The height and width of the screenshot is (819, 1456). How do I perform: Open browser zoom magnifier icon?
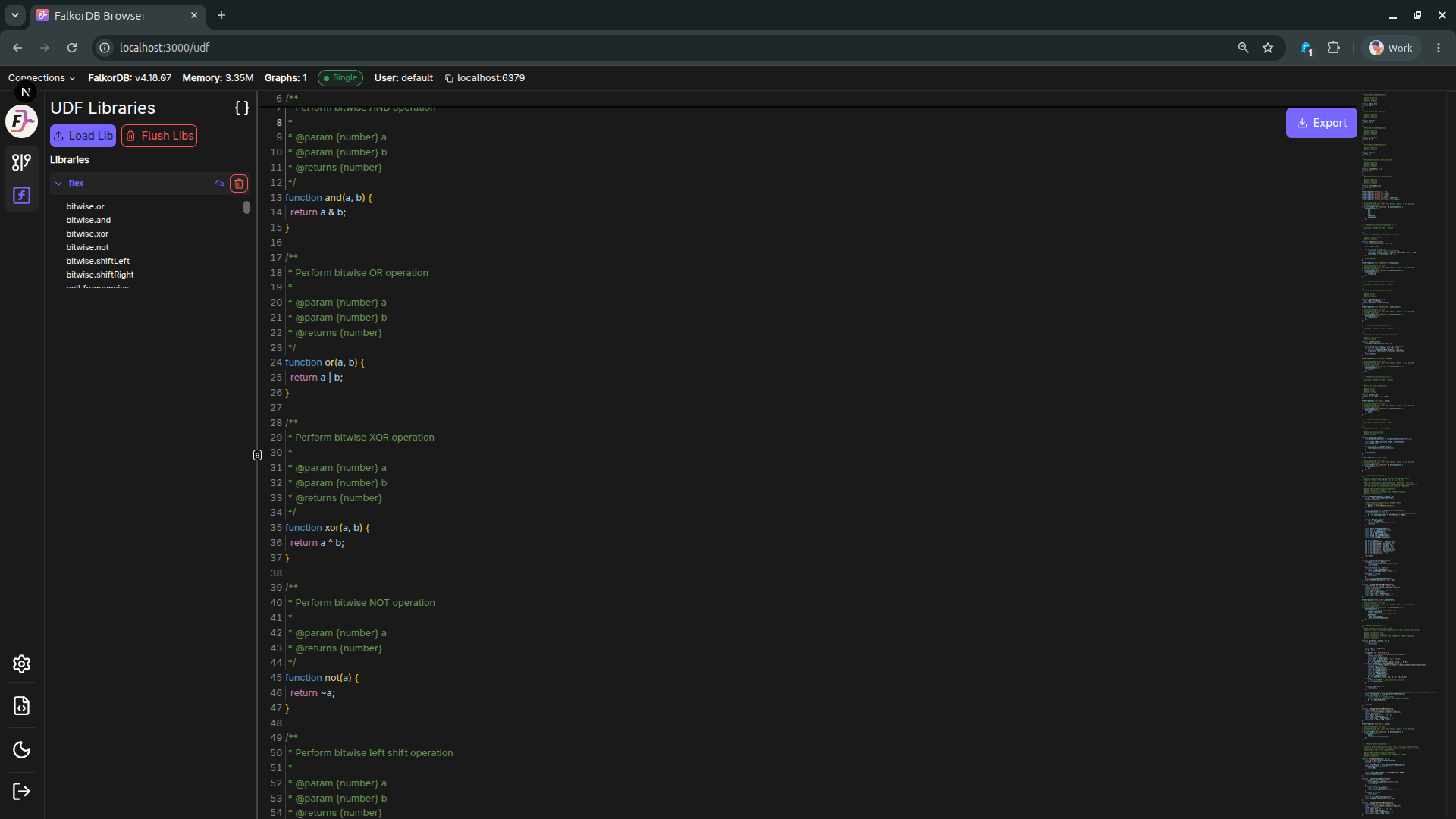click(1243, 48)
